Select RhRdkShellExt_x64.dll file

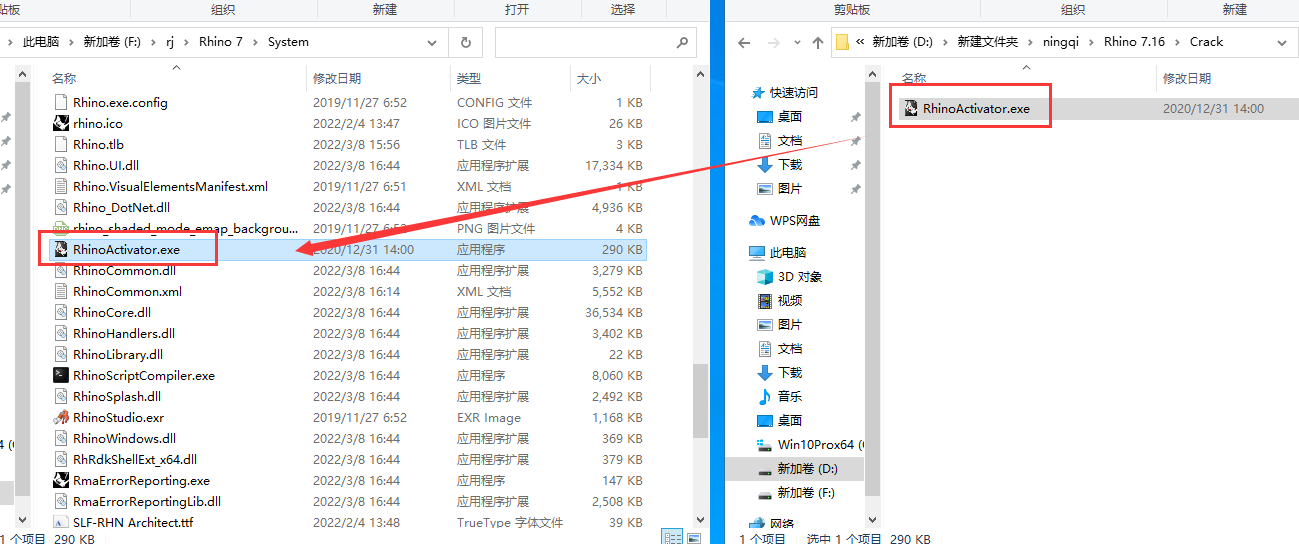click(134, 459)
